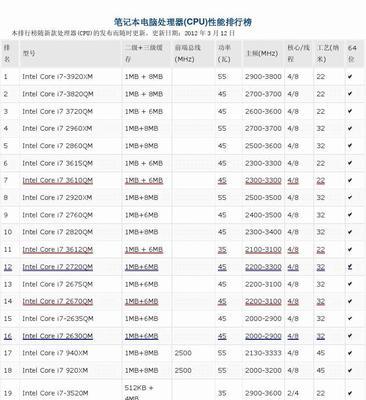Click 2500-3500 frequency in 2920XM row

[x=263, y=198]
